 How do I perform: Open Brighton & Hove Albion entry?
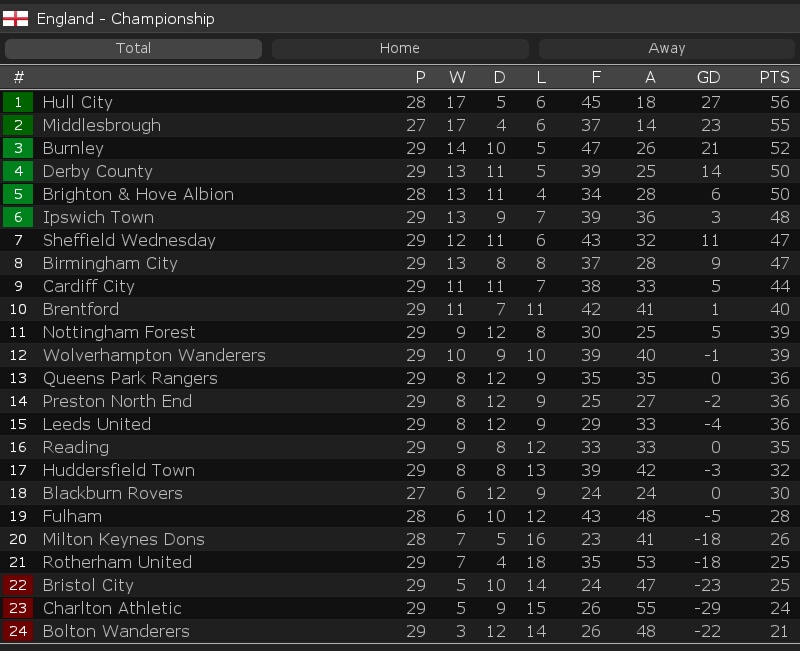tap(138, 194)
